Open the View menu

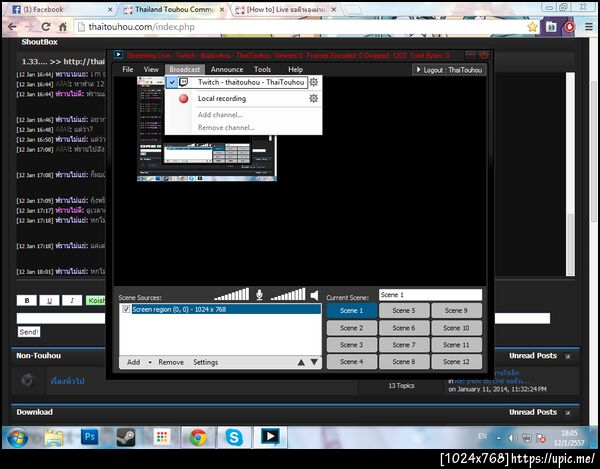tap(151, 69)
